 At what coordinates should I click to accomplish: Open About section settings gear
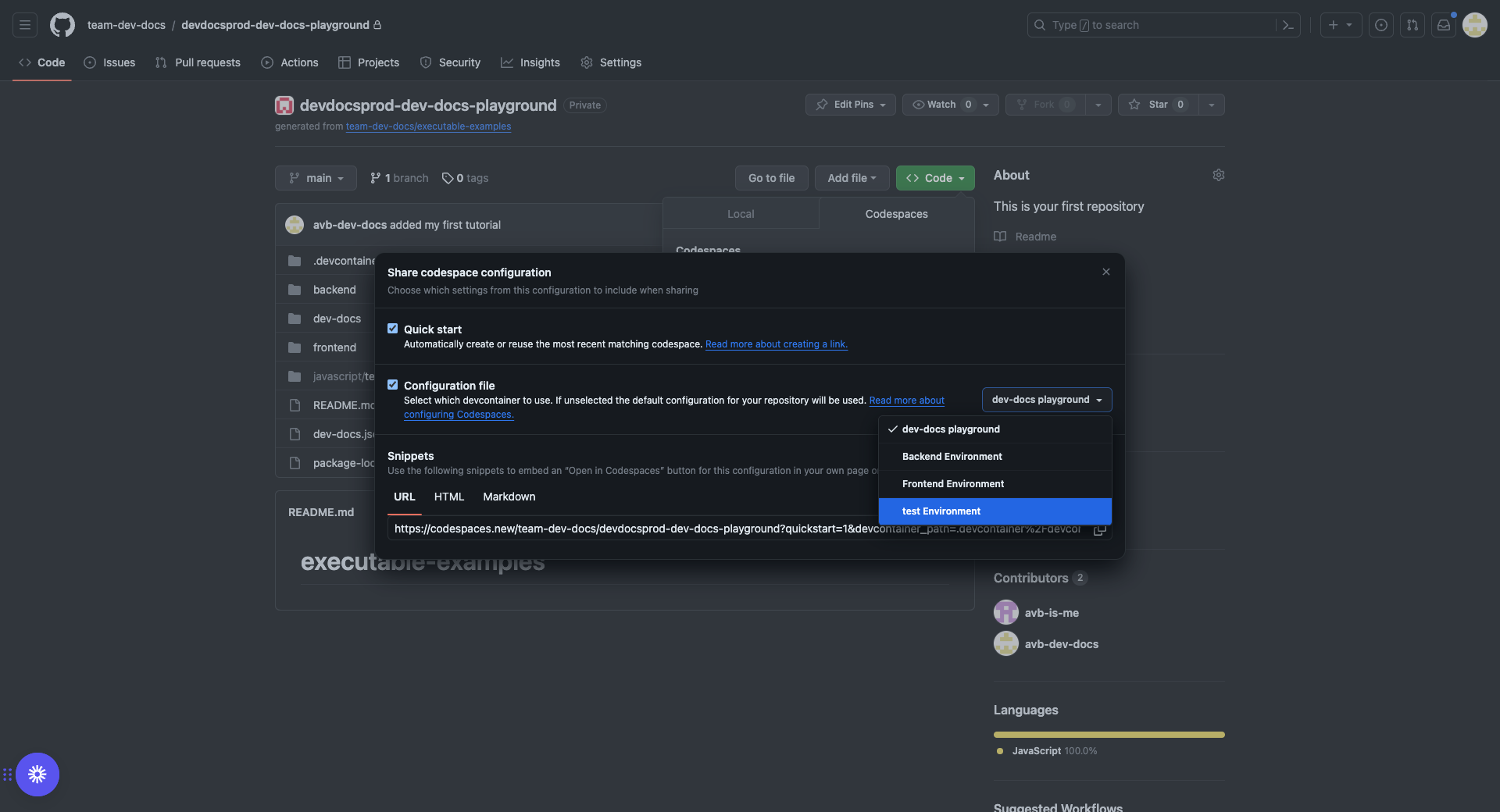pos(1218,175)
